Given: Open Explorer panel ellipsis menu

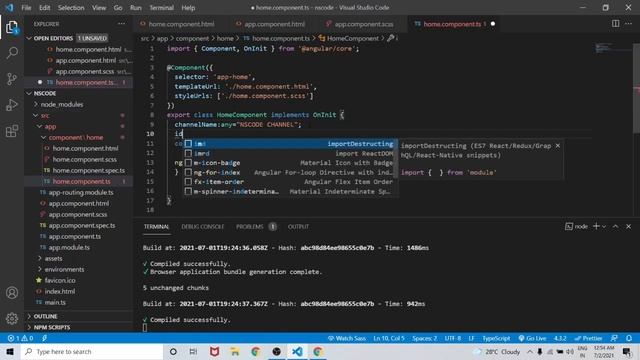Looking at the screenshot, I should click(122, 24).
